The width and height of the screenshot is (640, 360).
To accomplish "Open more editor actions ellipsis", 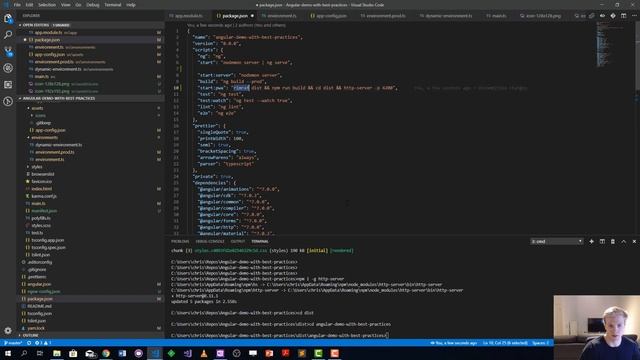I will click(634, 16).
